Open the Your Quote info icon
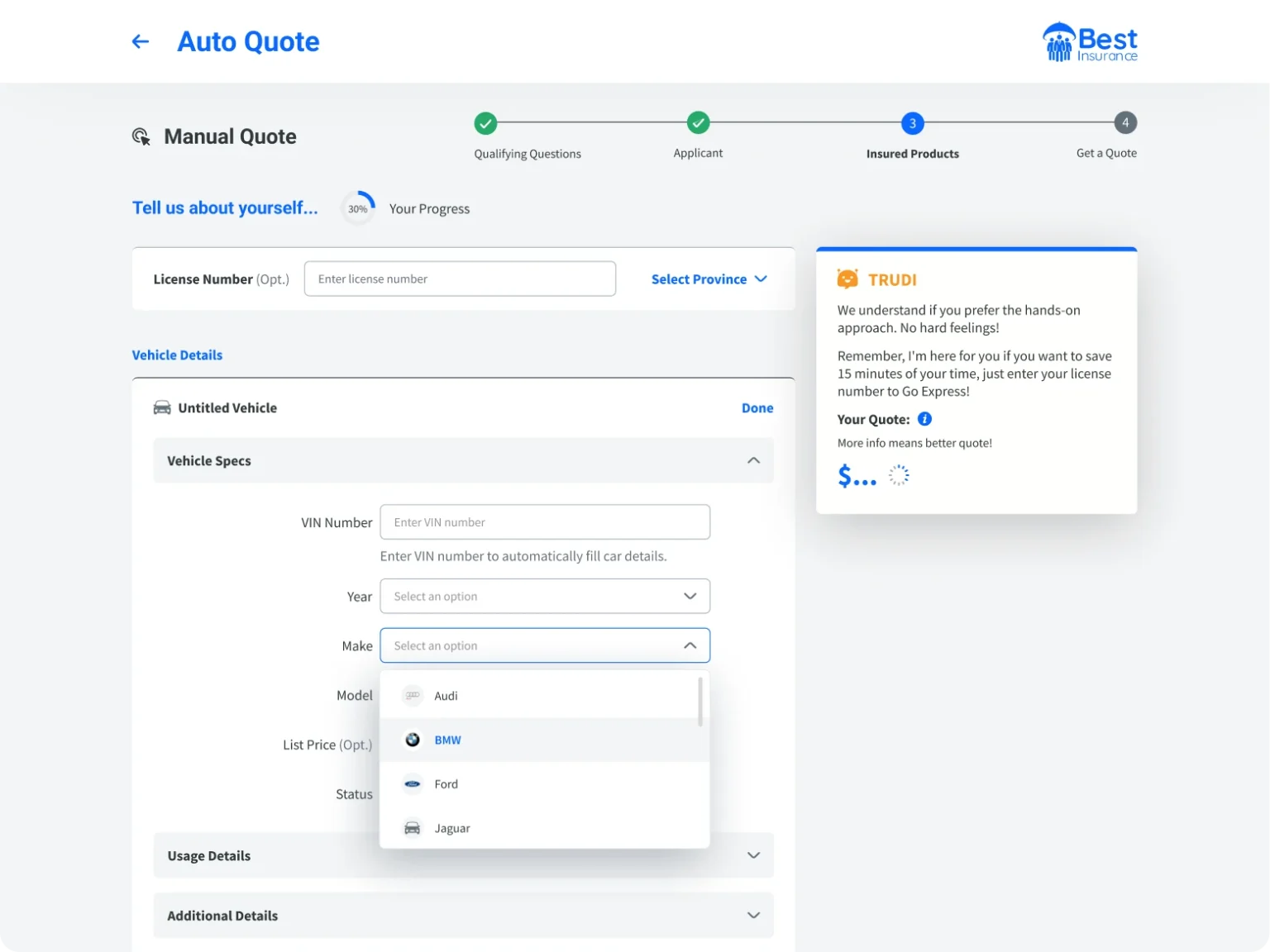 (924, 419)
